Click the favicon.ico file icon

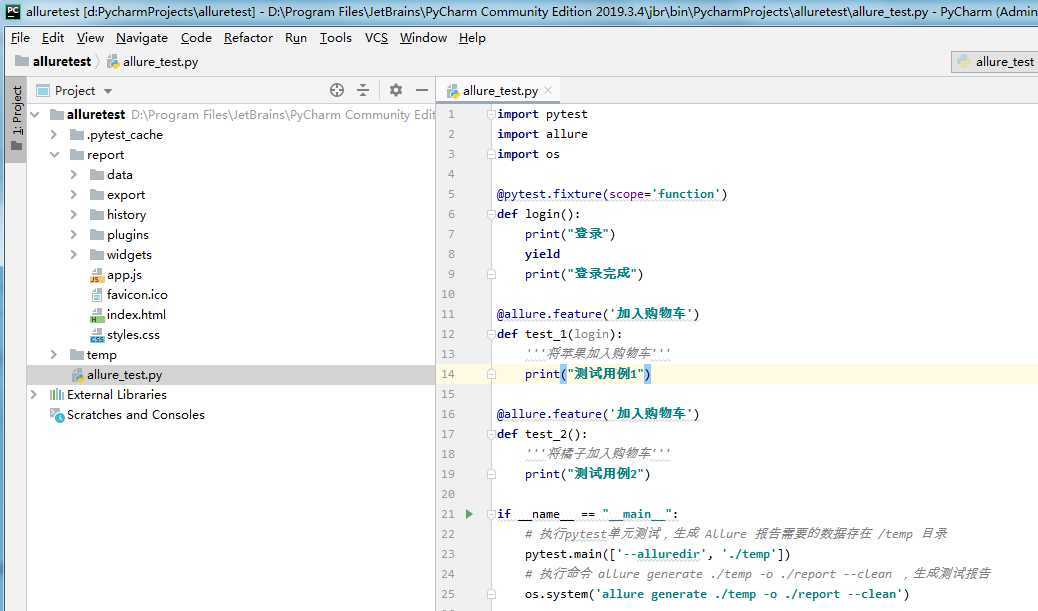[x=97, y=295]
